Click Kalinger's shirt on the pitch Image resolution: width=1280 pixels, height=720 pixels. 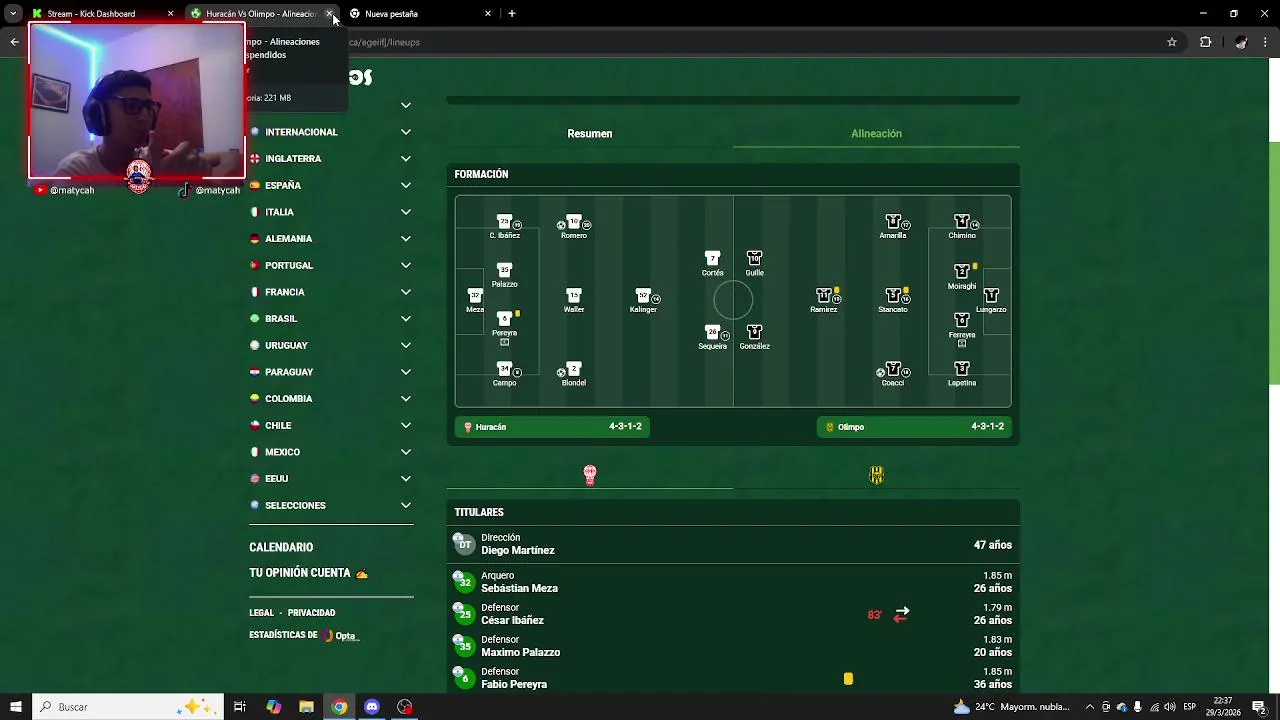click(x=643, y=296)
